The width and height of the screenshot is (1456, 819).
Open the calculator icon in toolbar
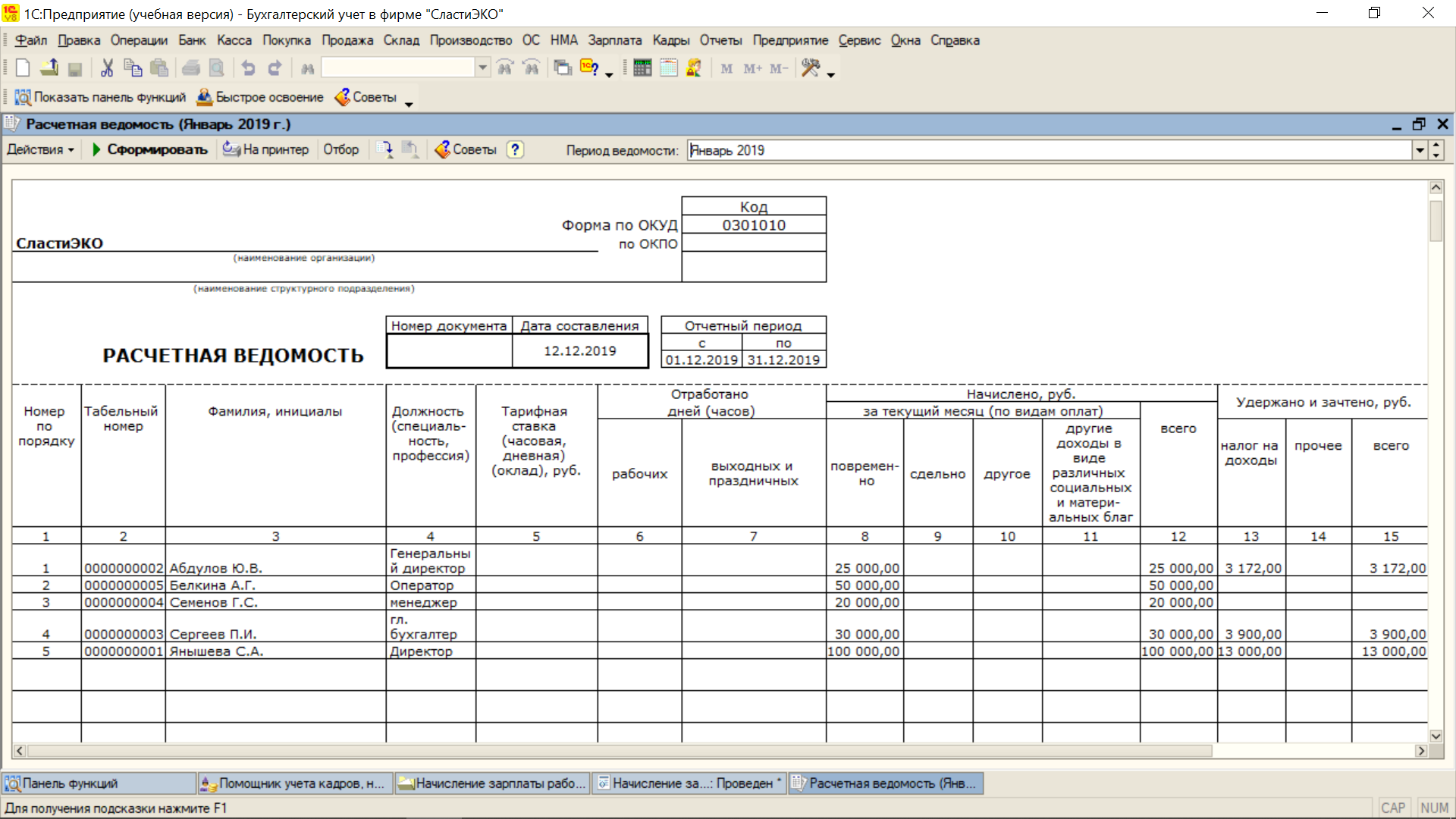pos(642,68)
